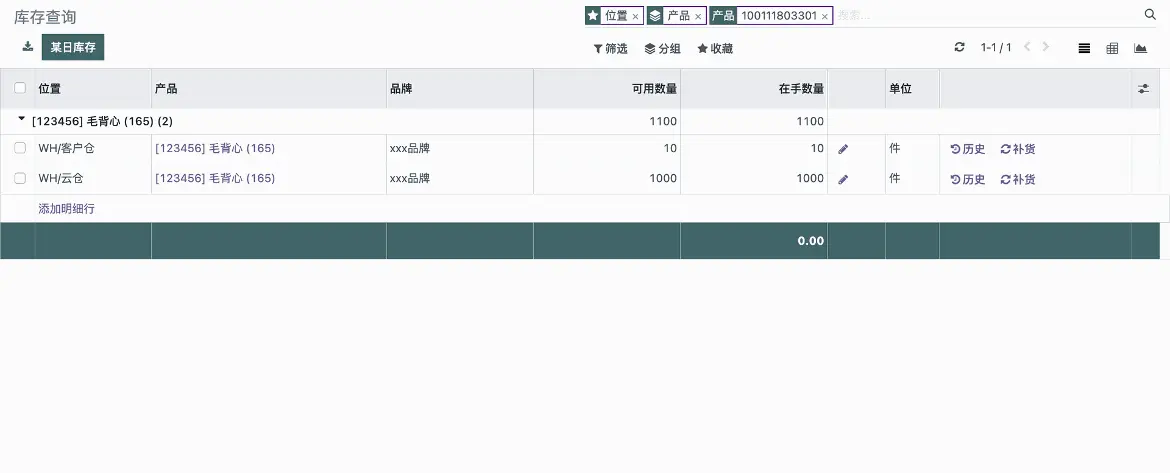Screen dimensions: 1170x473
Task: Toggle select-all checkbox in header
Action: click(x=20, y=88)
